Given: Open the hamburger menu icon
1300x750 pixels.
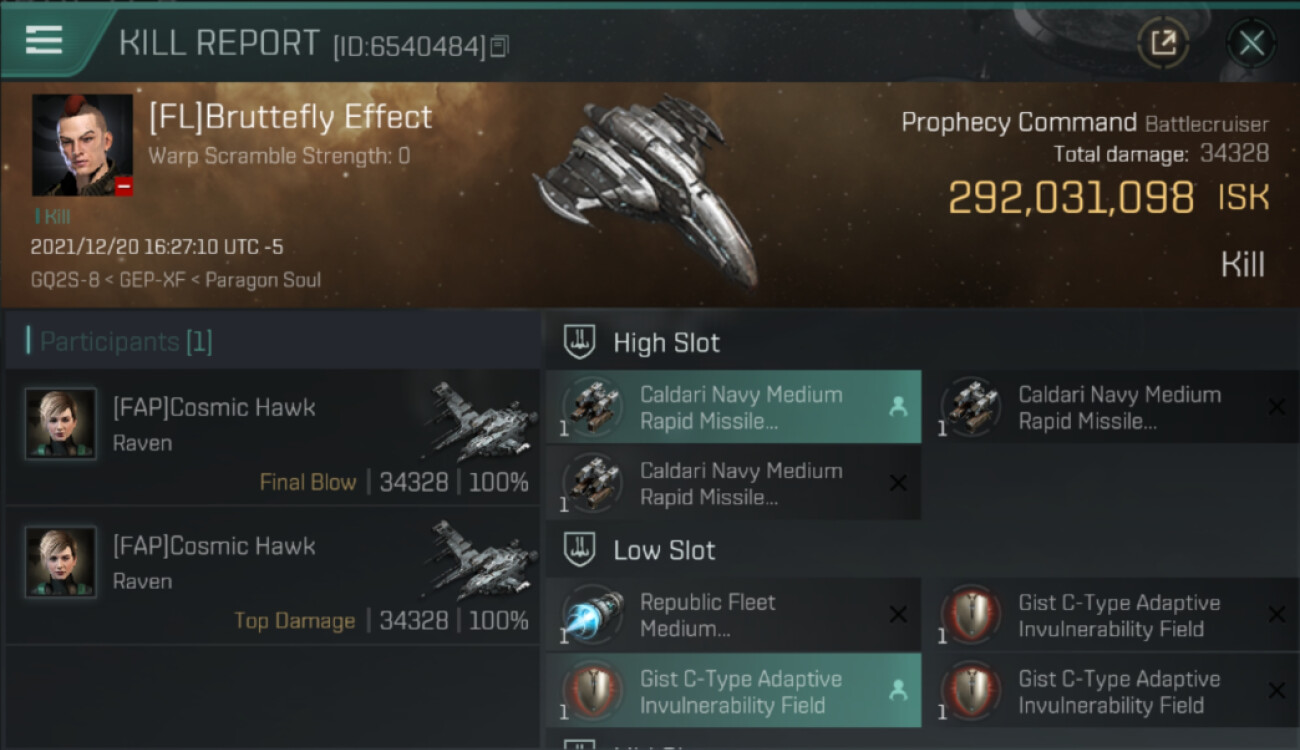Looking at the screenshot, I should [x=44, y=40].
